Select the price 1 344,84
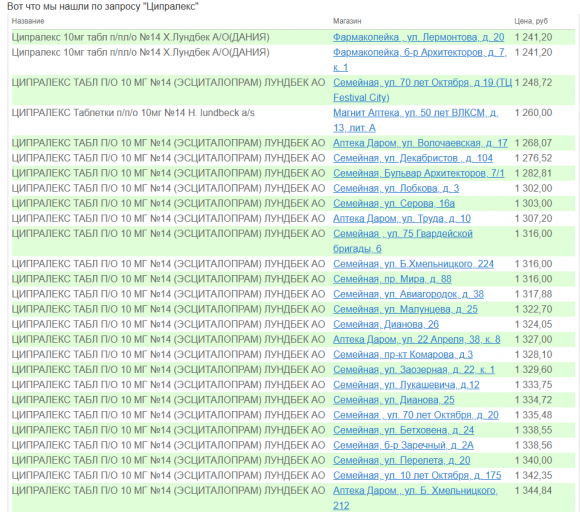This screenshot has height=512, width=580. (x=533, y=491)
